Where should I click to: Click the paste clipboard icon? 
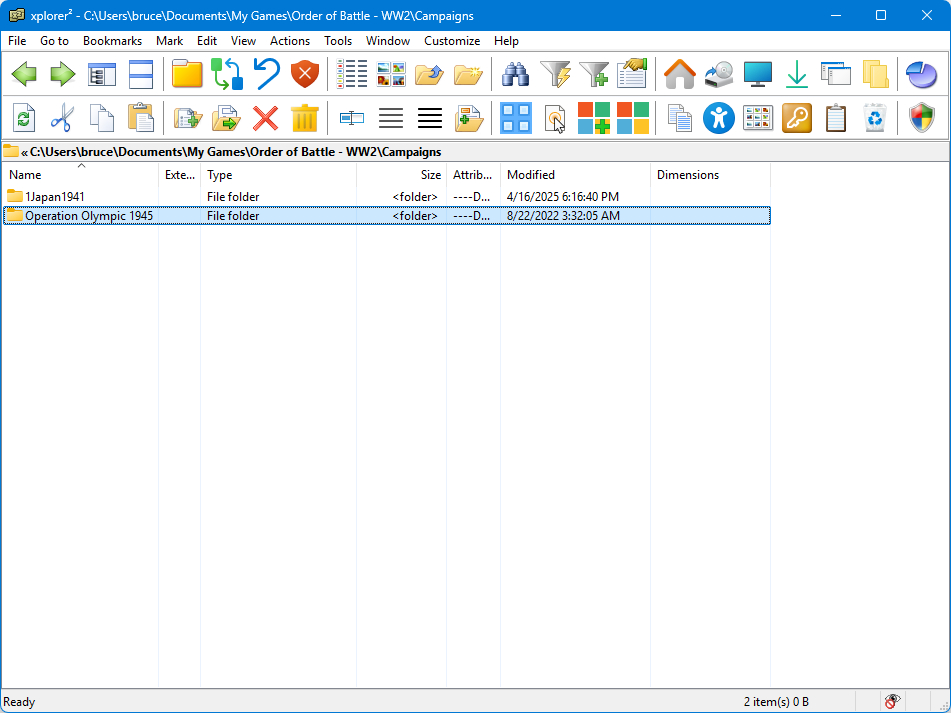click(x=141, y=118)
